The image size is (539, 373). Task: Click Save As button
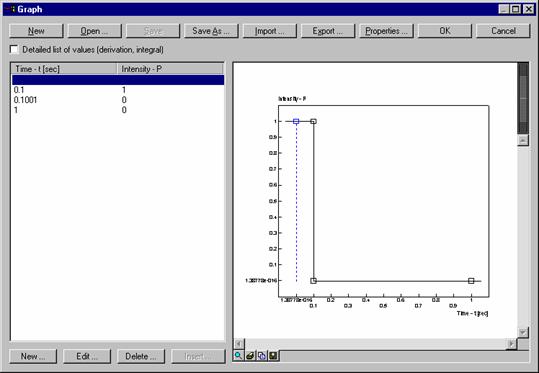[x=211, y=31]
